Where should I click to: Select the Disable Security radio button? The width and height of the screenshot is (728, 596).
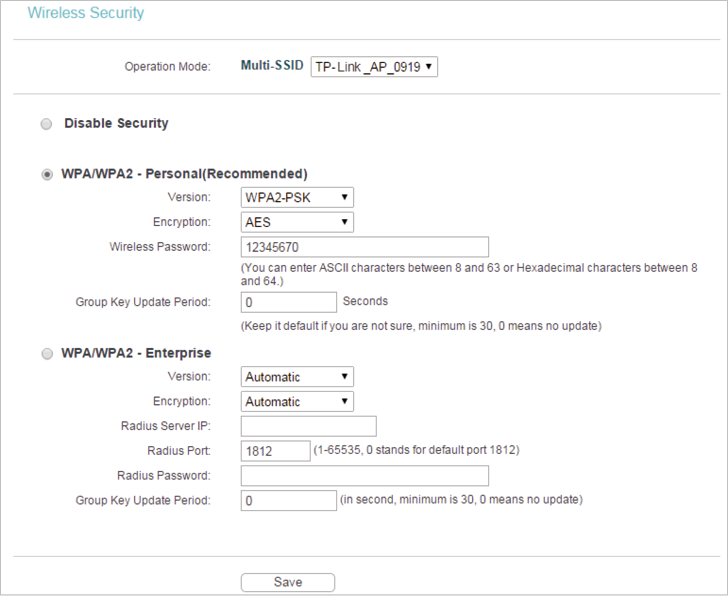(46, 124)
